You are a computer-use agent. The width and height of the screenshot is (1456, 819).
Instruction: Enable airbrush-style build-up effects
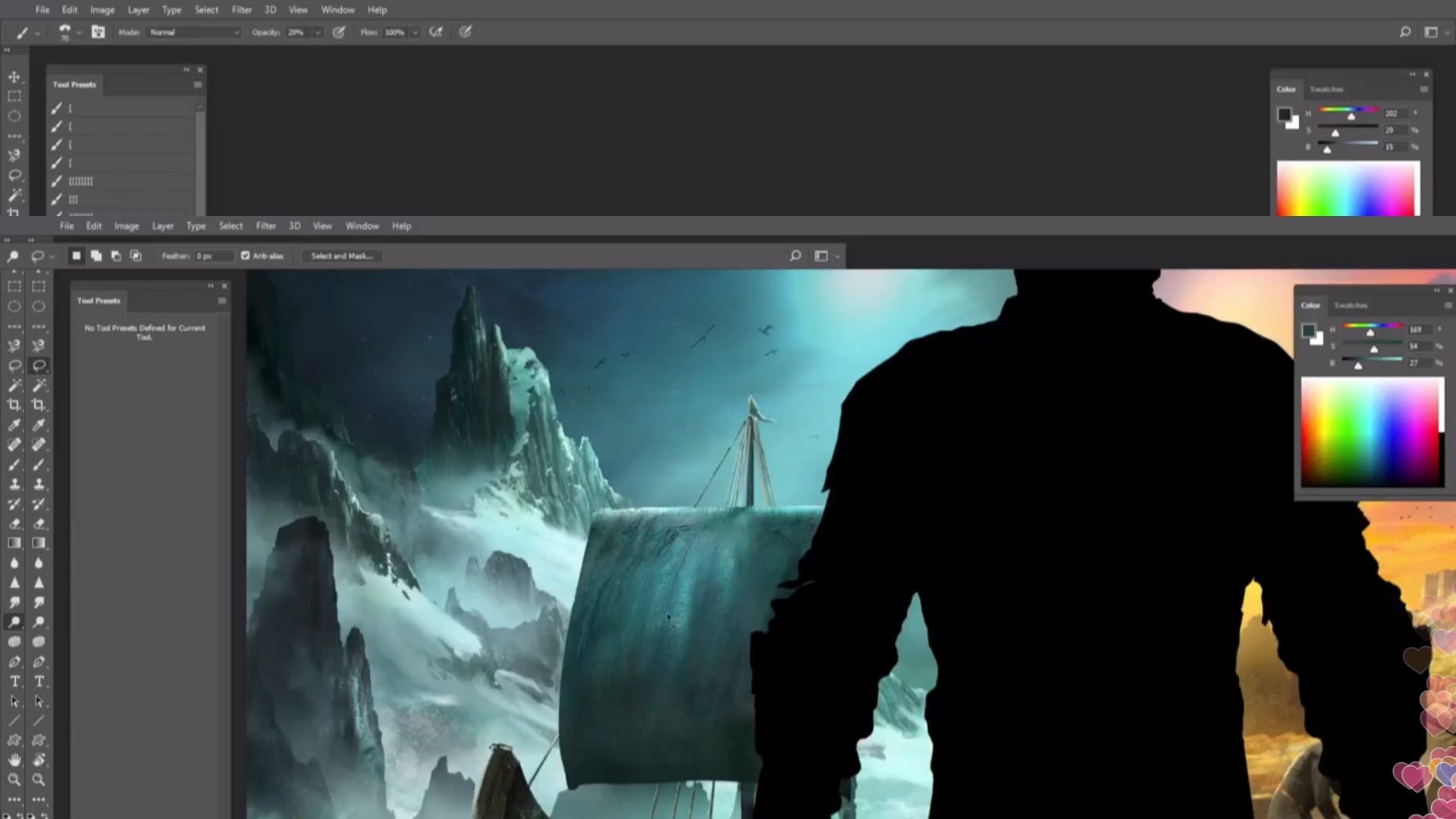coord(436,32)
